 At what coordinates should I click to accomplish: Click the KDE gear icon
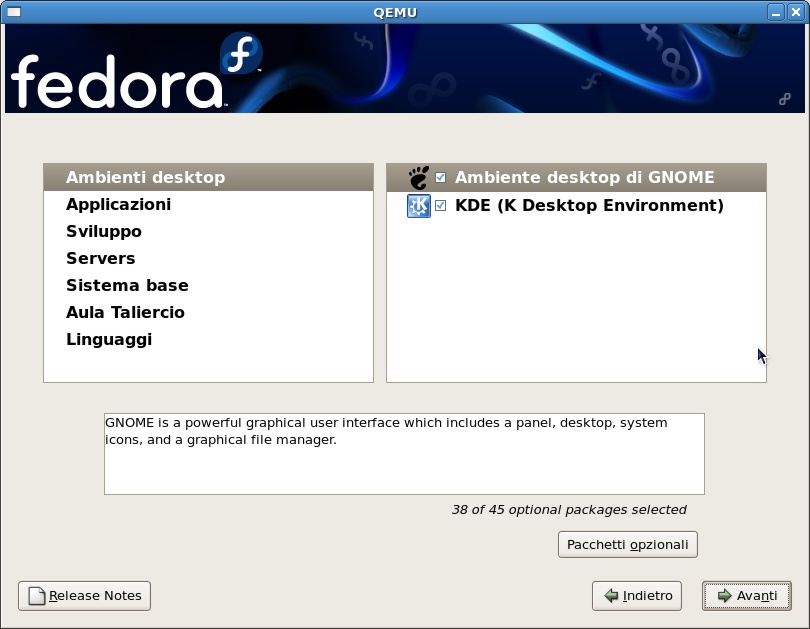pos(418,206)
